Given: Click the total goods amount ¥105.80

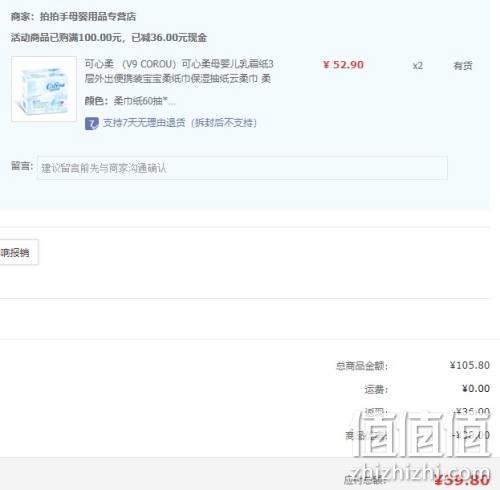Looking at the screenshot, I should [470, 365].
